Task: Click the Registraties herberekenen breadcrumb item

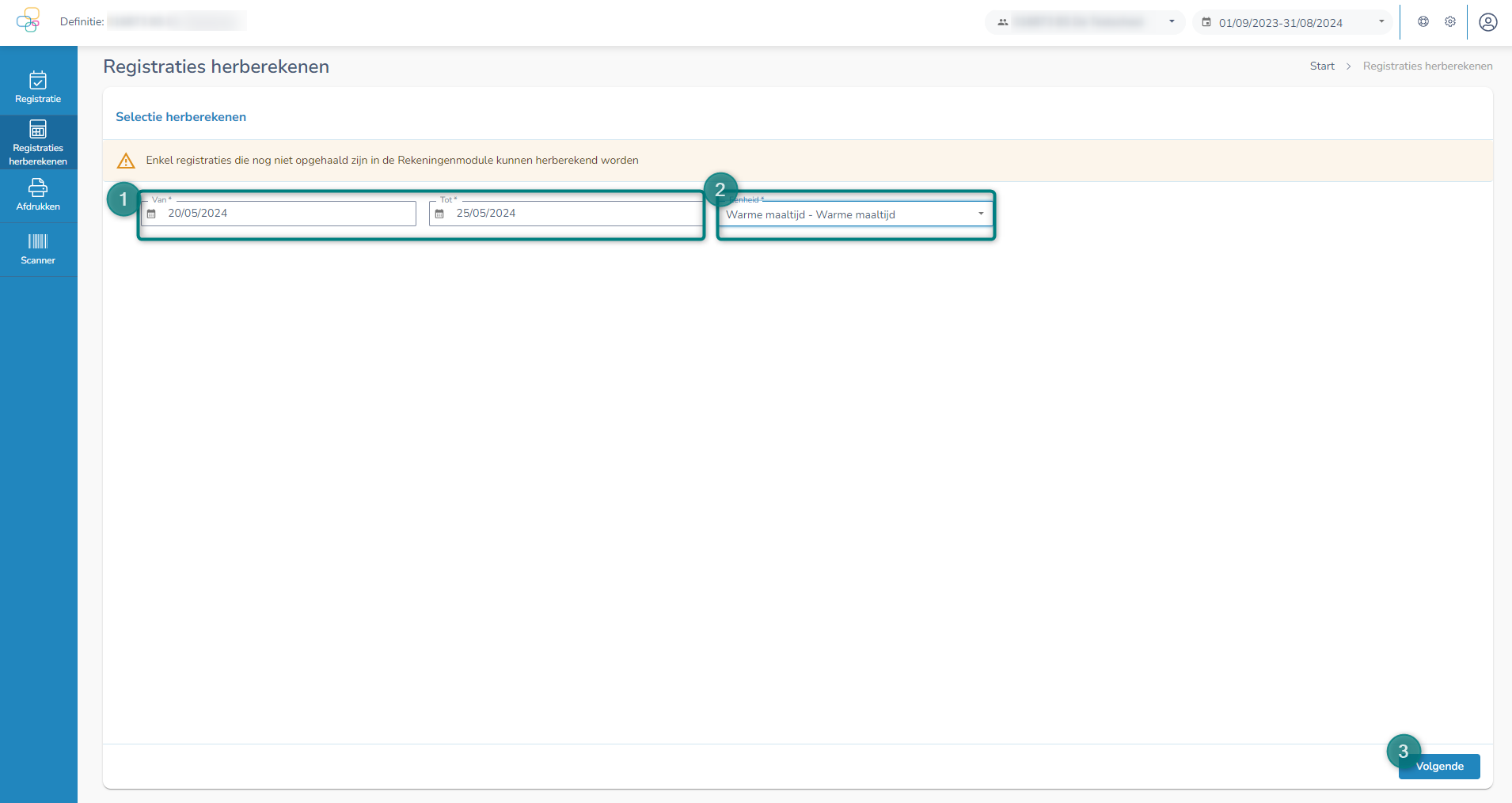Action: 1427,66
